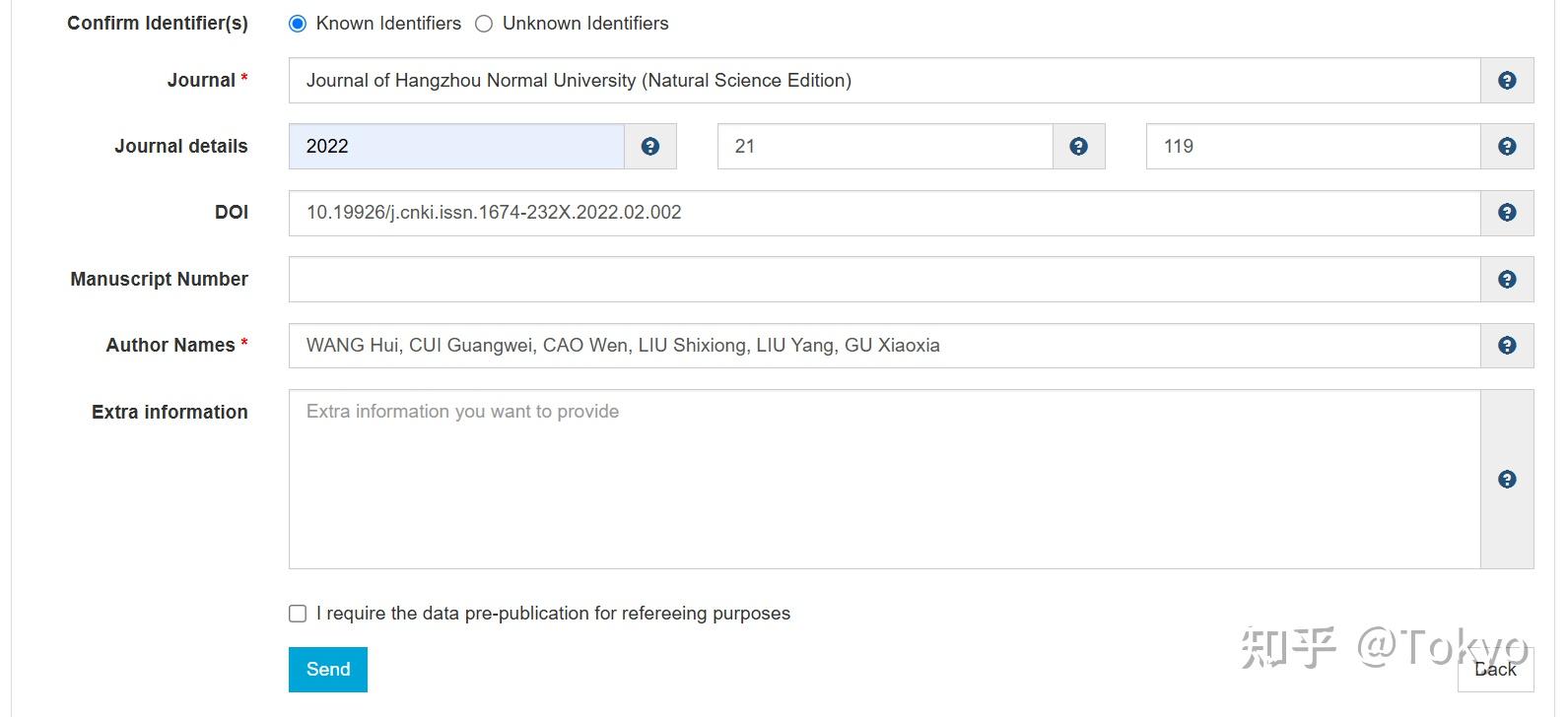Click the page field containing 119
The height and width of the screenshot is (717, 1568).
click(1313, 147)
